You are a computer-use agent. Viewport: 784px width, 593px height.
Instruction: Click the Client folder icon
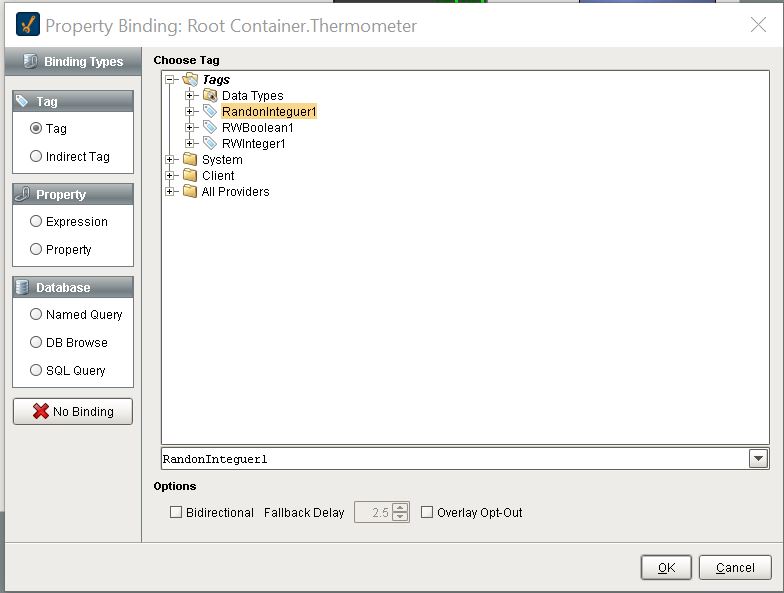190,176
